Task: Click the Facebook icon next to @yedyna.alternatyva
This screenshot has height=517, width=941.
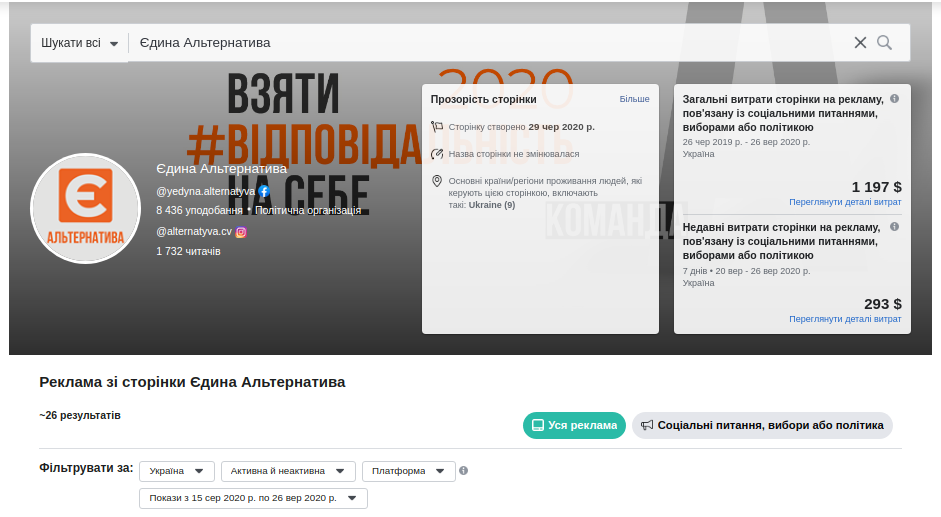Action: (264, 191)
